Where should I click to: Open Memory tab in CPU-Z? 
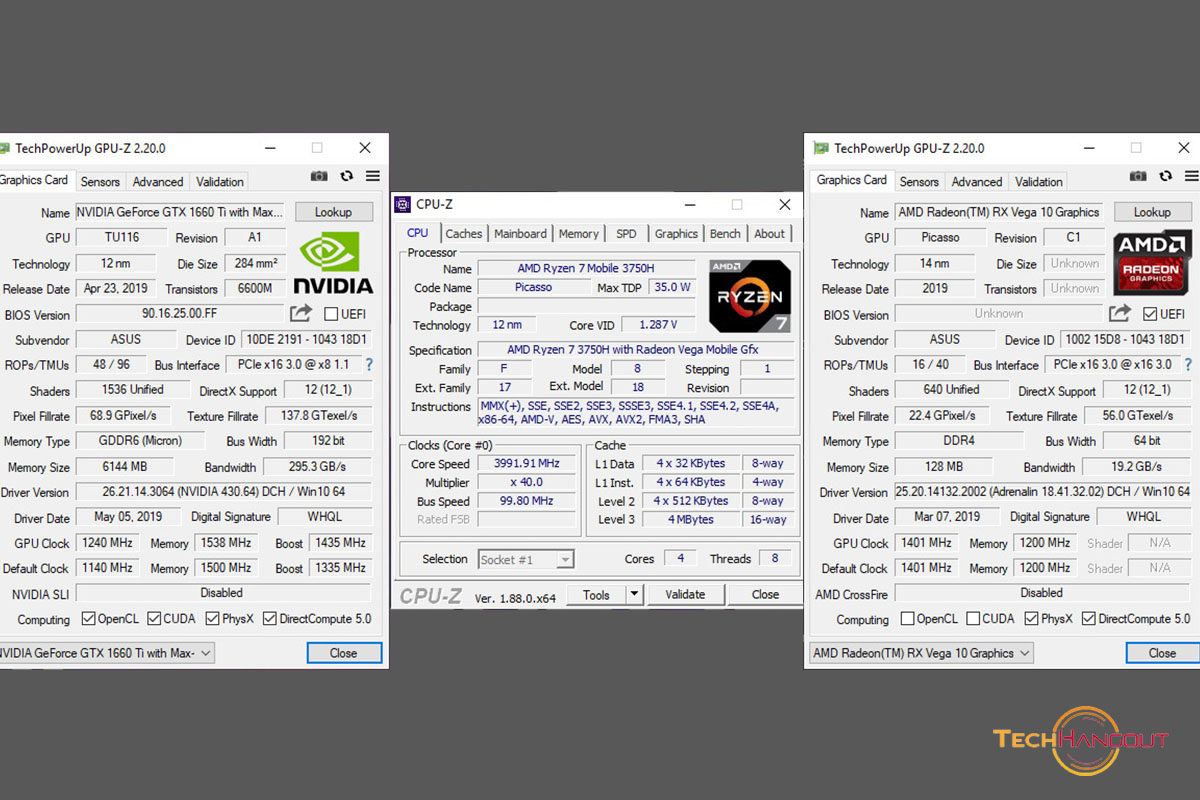pos(578,234)
